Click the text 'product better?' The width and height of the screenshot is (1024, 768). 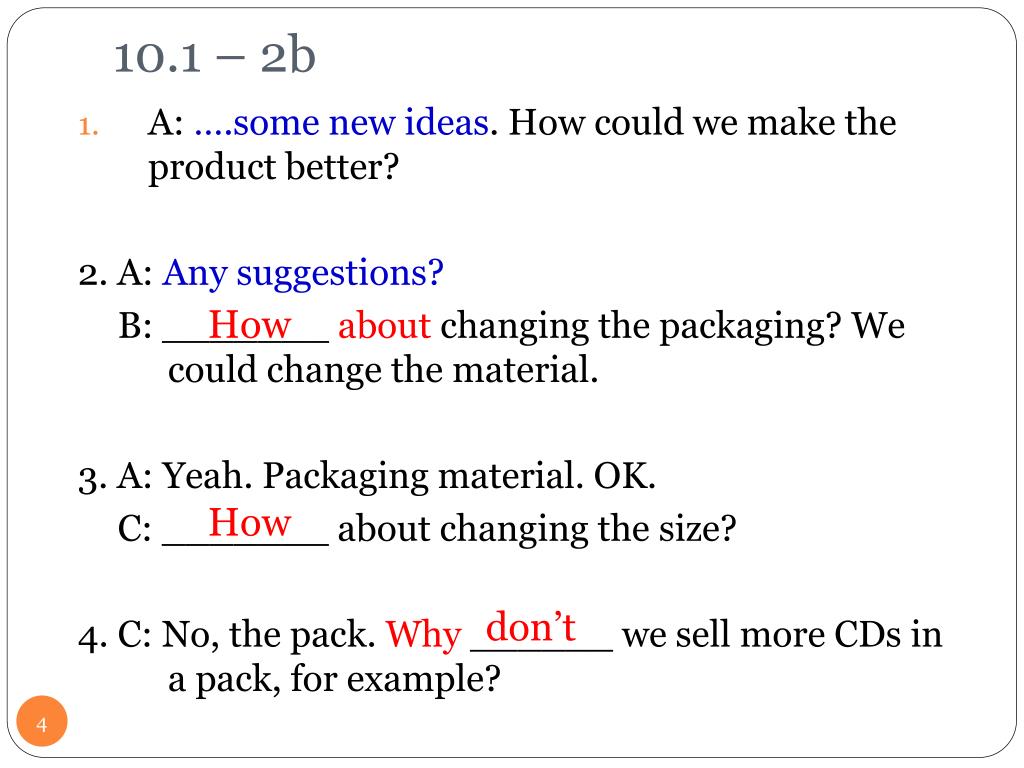click(x=274, y=168)
